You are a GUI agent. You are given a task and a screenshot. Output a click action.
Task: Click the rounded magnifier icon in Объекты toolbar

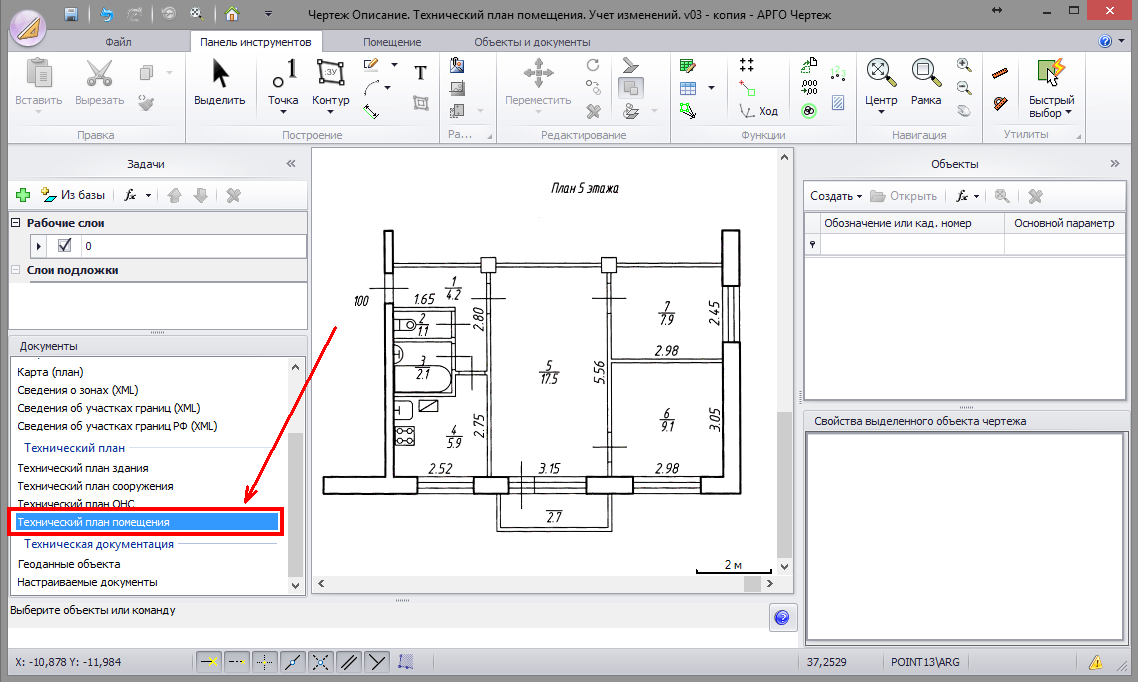tap(1002, 196)
